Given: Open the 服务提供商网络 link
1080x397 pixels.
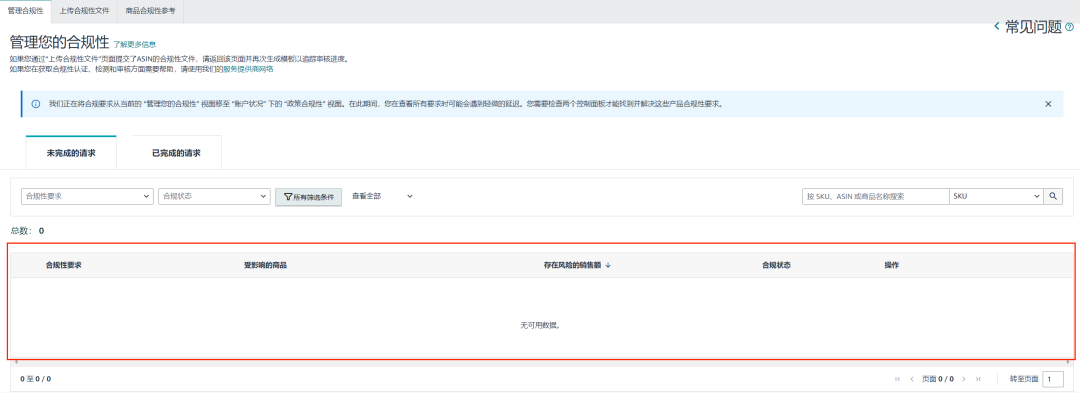Looking at the screenshot, I should (248, 69).
